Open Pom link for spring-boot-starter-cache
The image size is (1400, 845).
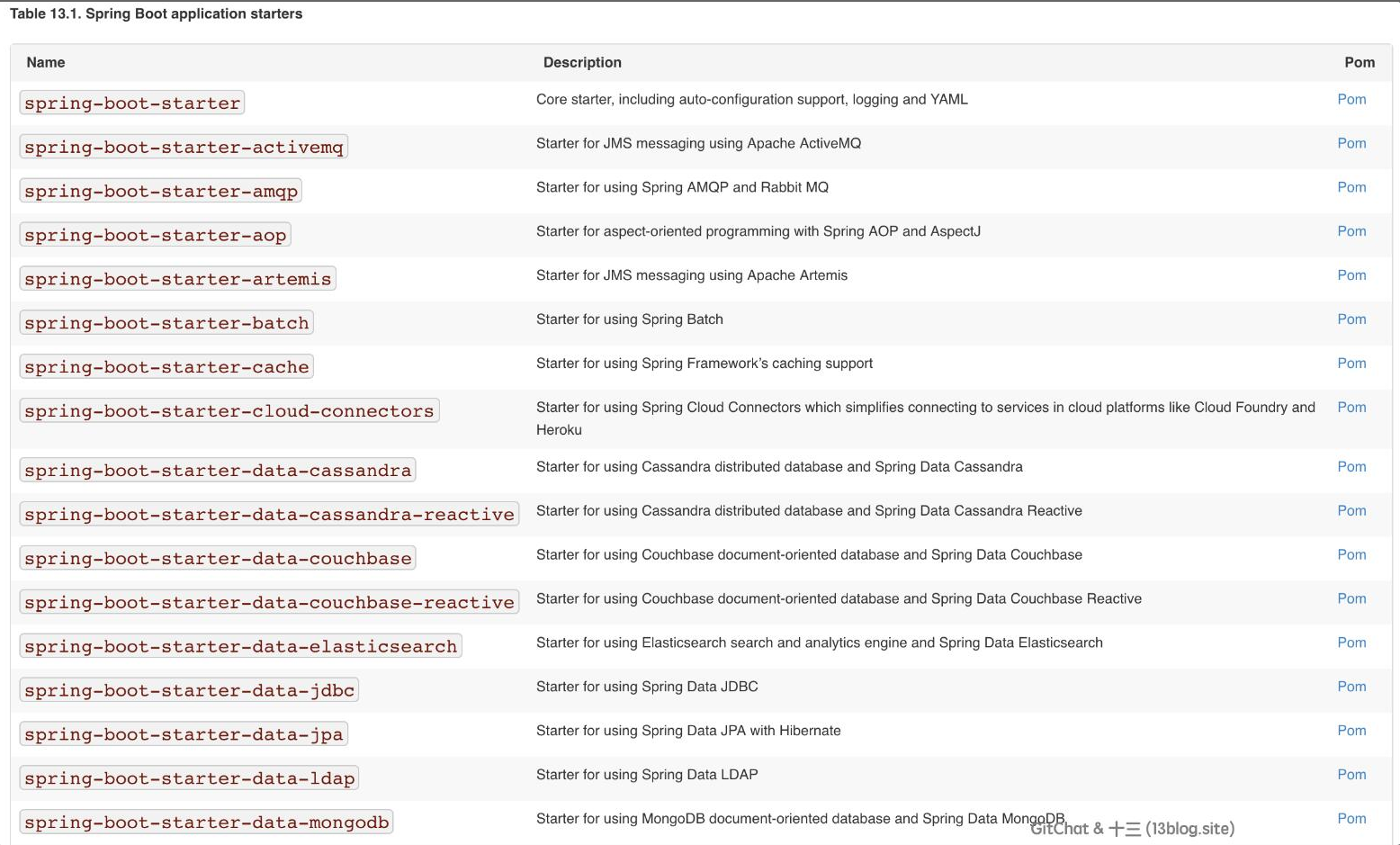click(x=1351, y=364)
